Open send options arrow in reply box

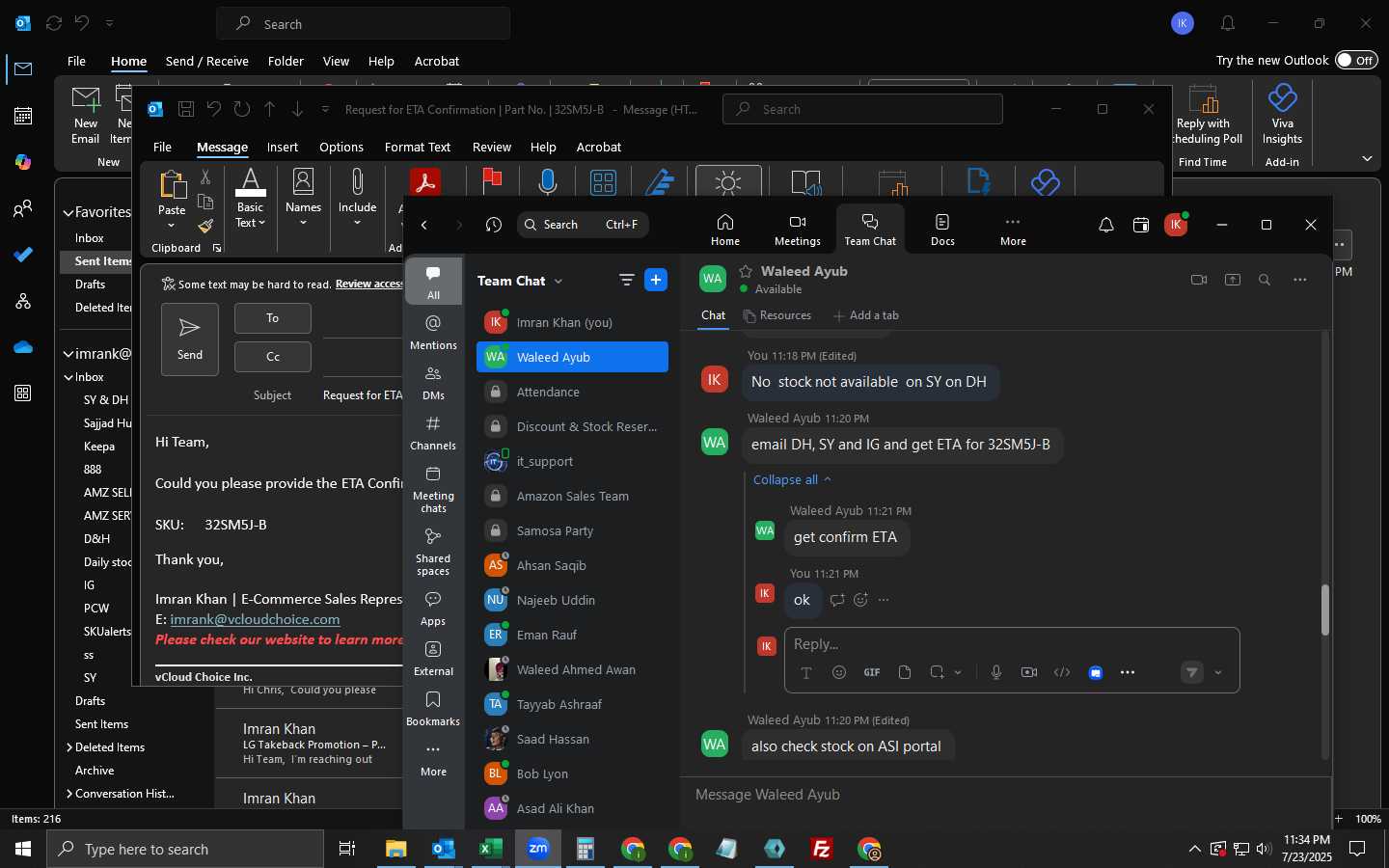1218,672
